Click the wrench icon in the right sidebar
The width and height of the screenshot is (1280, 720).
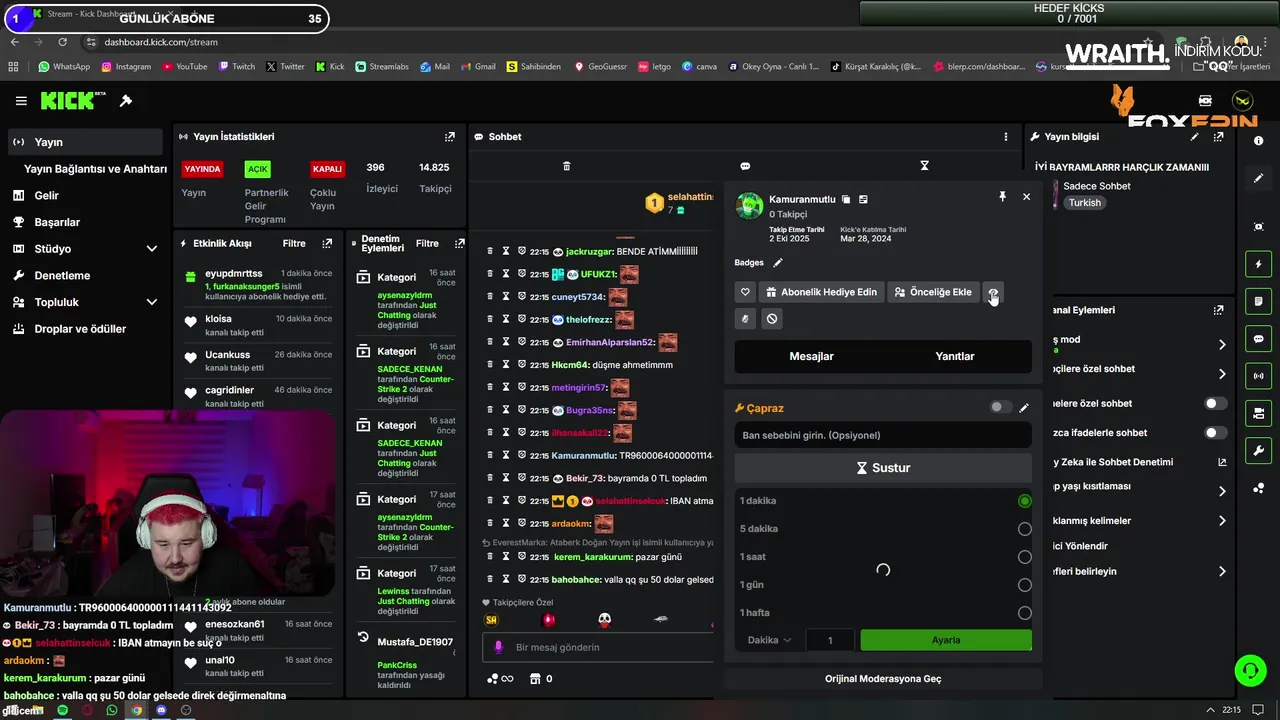point(1258,451)
